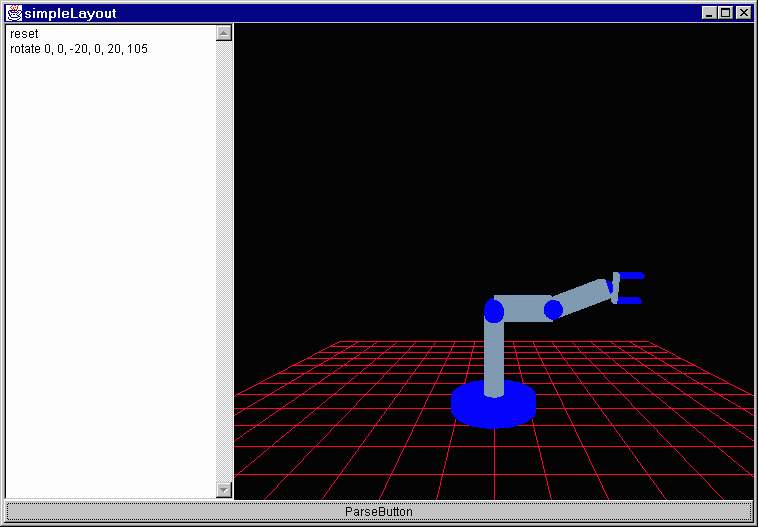Viewport: 758px width, 527px height.
Task: Click the Java coffee cup title icon
Action: click(x=13, y=13)
